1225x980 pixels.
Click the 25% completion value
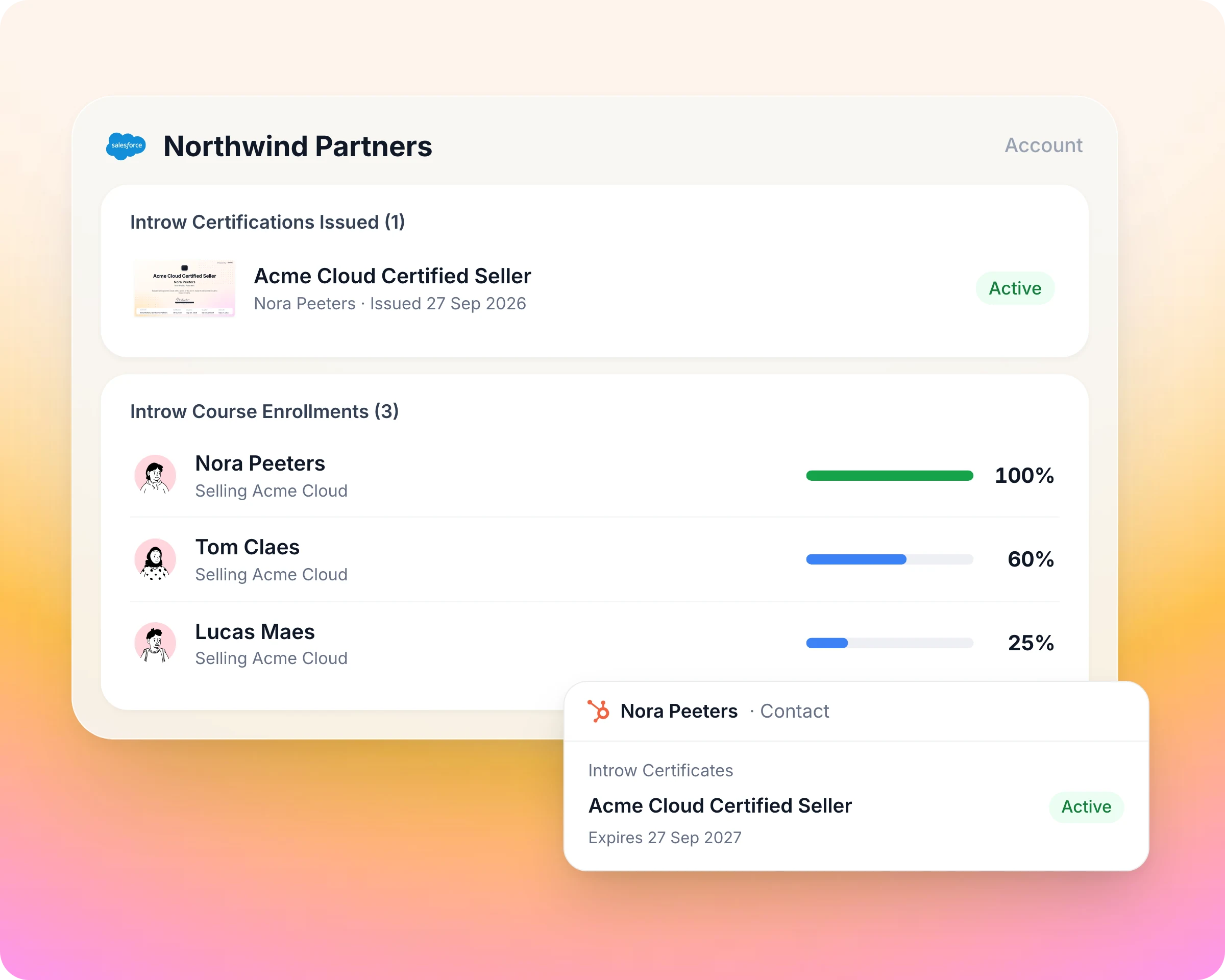[x=1031, y=643]
